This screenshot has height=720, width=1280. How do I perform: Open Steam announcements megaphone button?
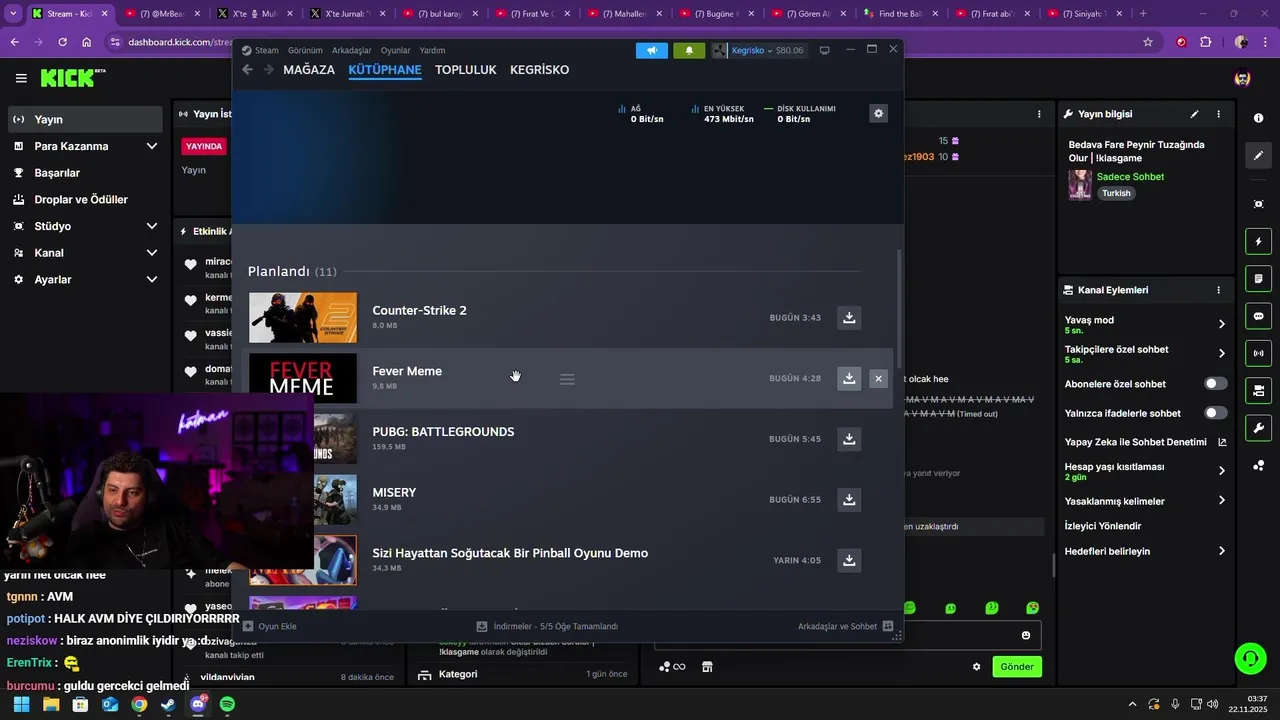click(x=652, y=50)
